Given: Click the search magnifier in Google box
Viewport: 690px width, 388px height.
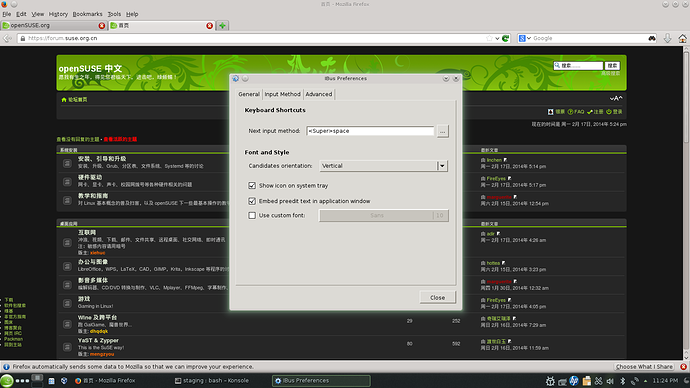Looking at the screenshot, I should 652,38.
